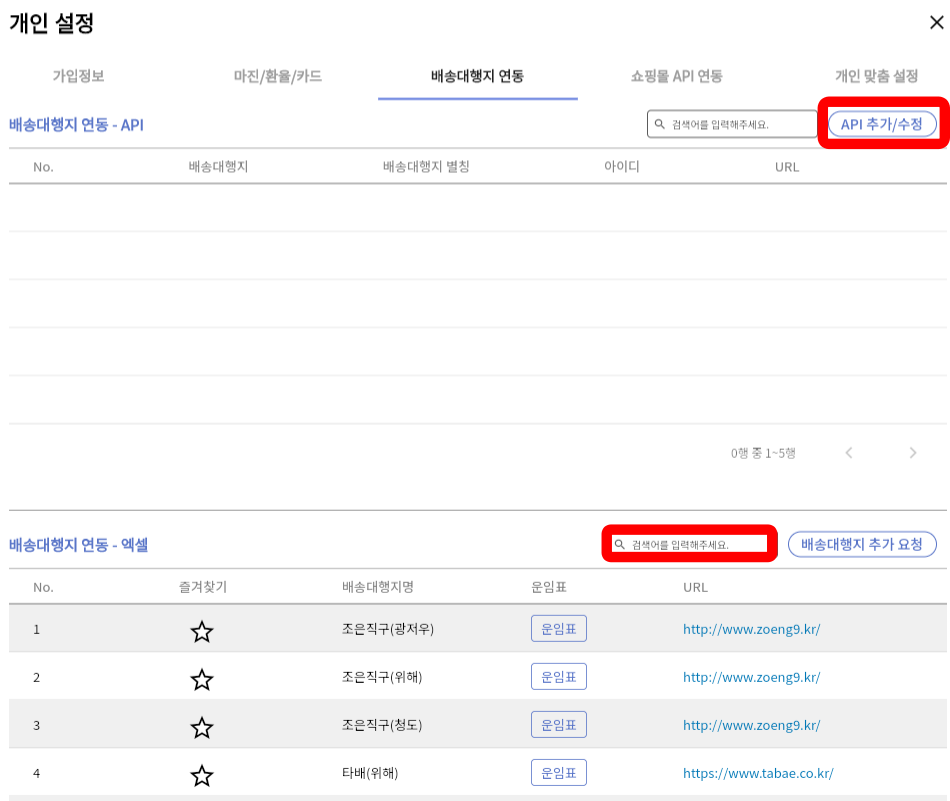Mark 조은직구(청도) as favorite
Image resolution: width=950 pixels, height=801 pixels.
(202, 727)
